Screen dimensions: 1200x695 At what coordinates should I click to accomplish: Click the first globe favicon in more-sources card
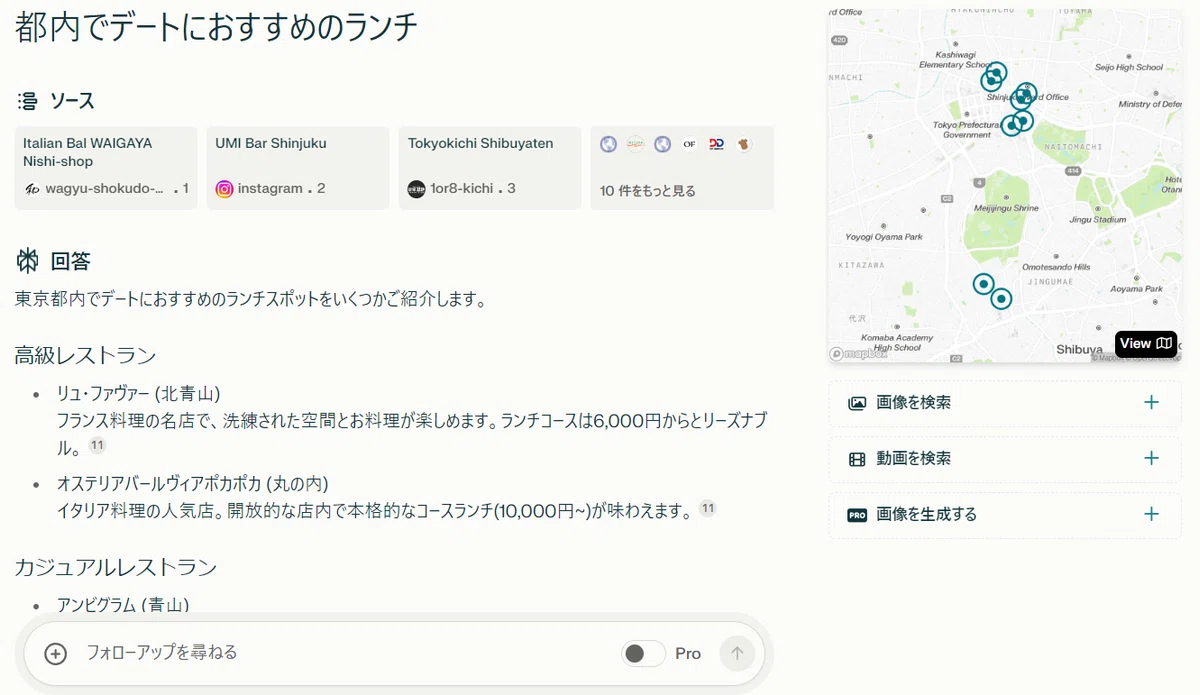click(x=608, y=144)
